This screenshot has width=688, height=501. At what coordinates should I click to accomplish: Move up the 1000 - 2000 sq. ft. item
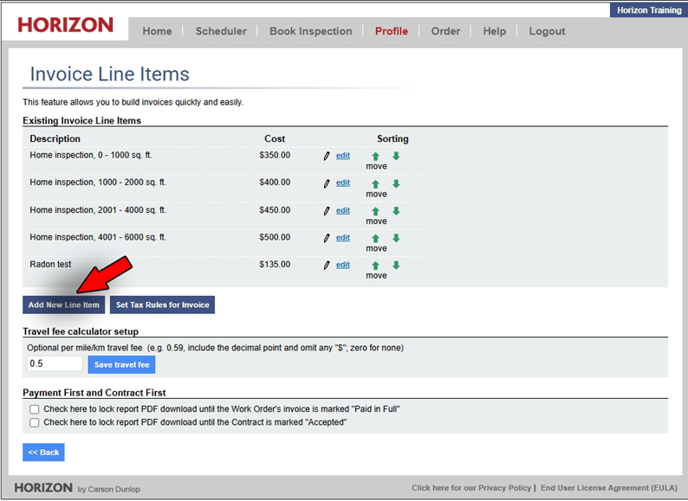click(375, 183)
